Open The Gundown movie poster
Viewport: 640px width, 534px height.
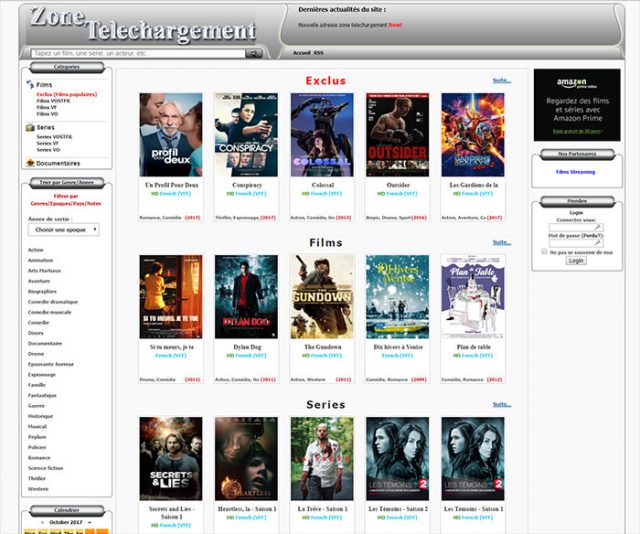[x=322, y=297]
